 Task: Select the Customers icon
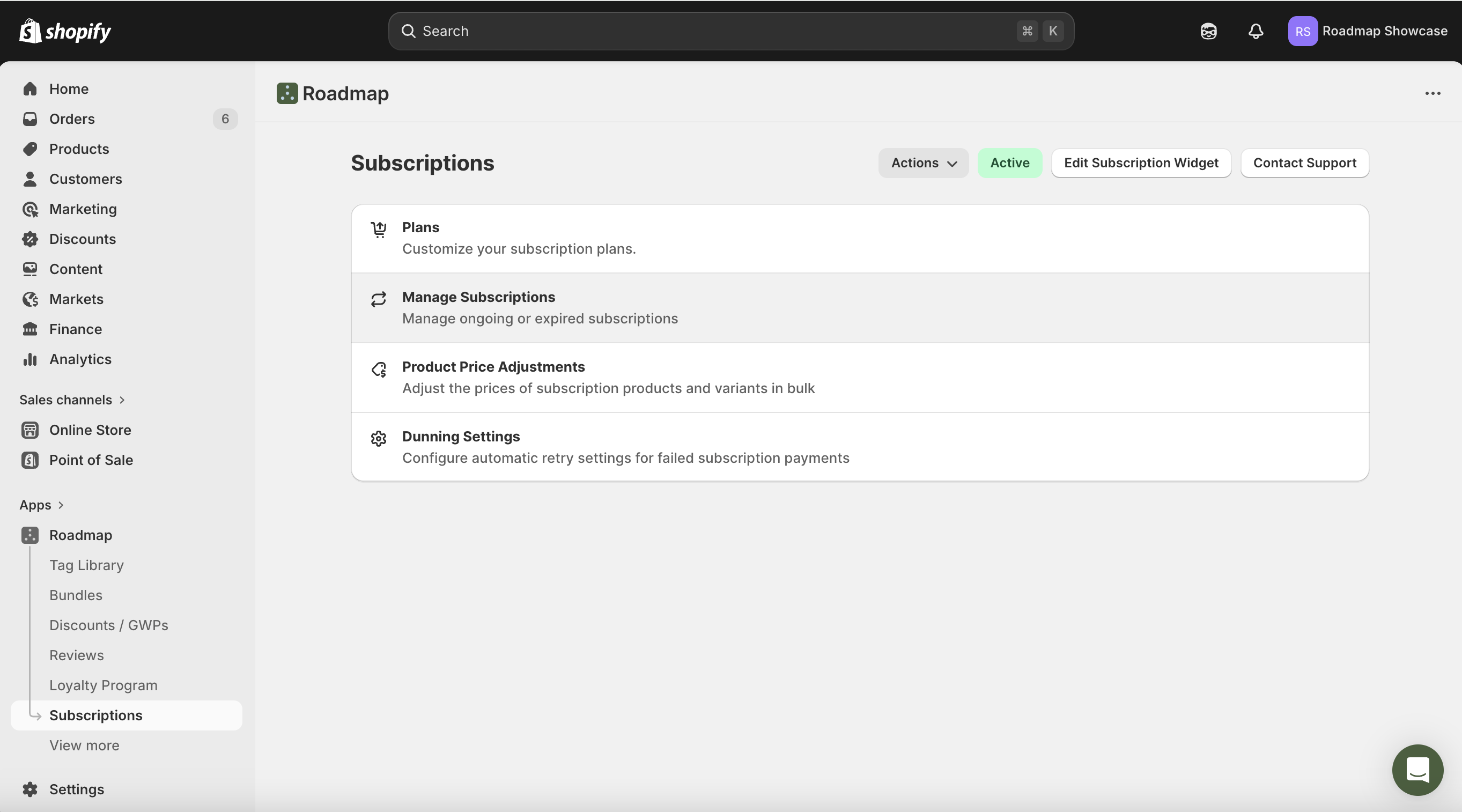pos(30,179)
